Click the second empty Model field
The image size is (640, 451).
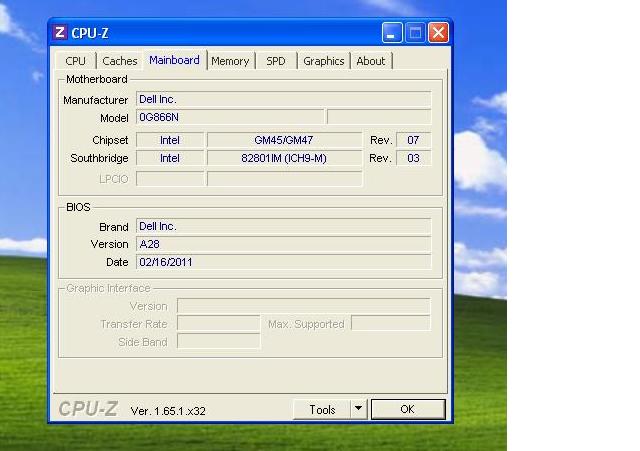pyautogui.click(x=379, y=117)
